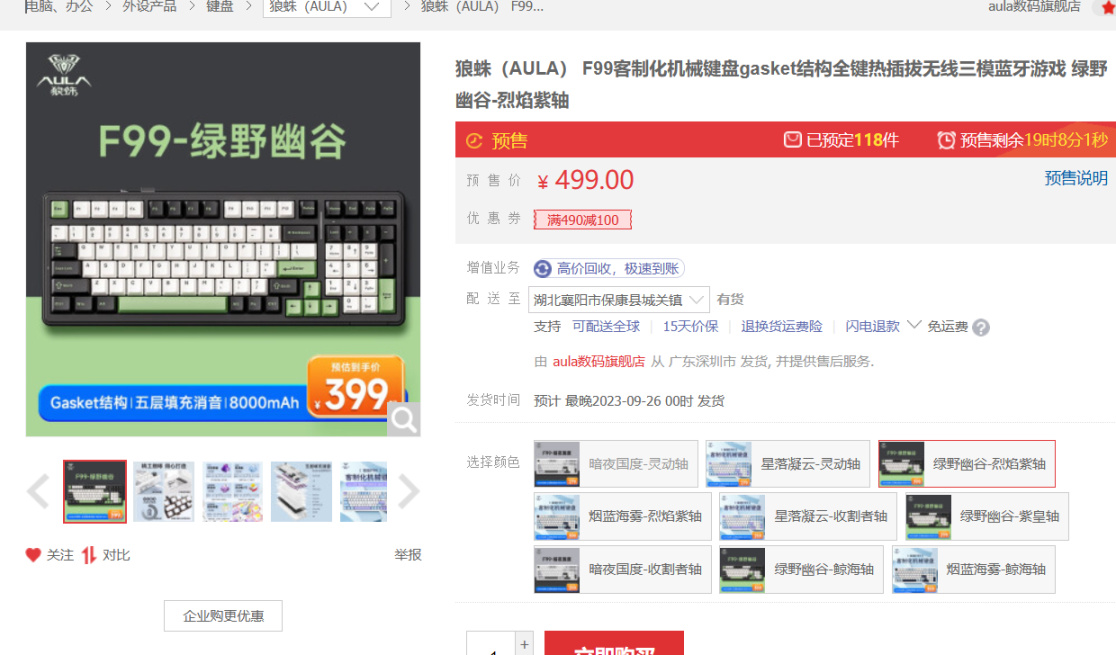Select second thumbnail with switches and keycaps
The image size is (1116, 655).
click(164, 491)
